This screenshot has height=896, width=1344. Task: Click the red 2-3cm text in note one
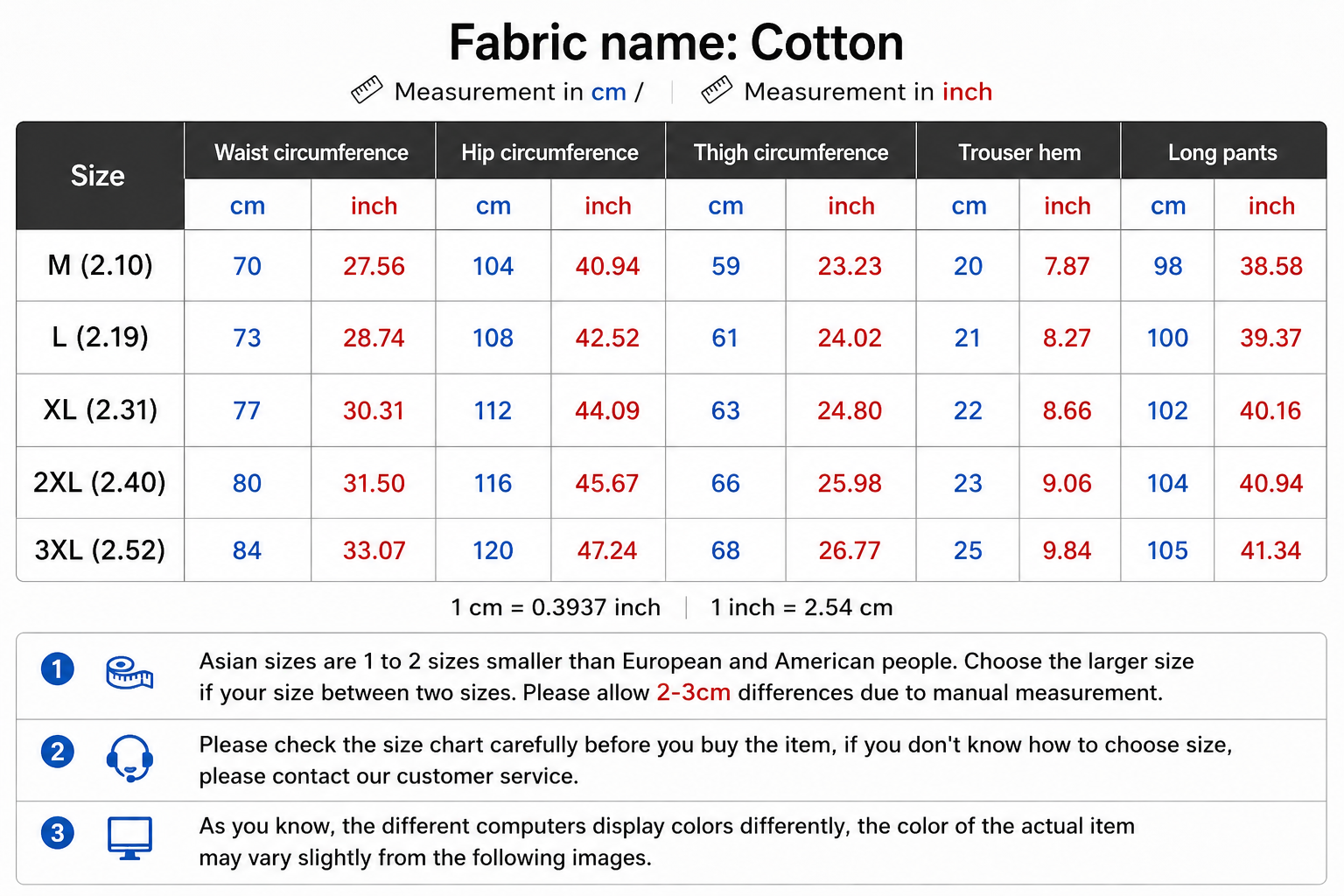[694, 693]
